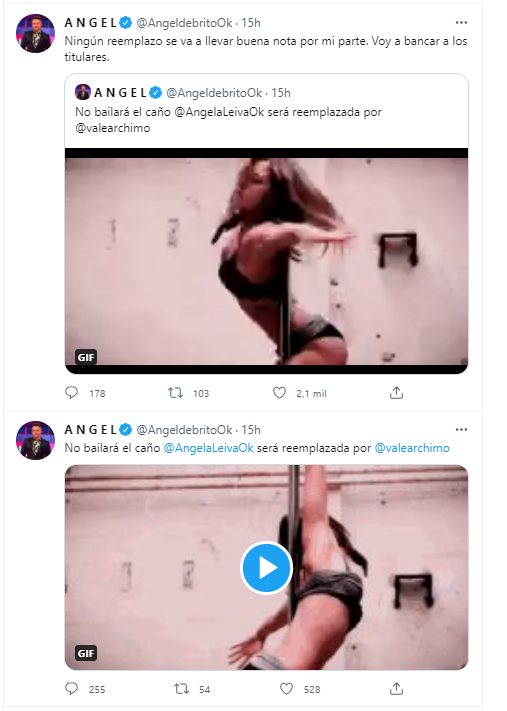Play the GIF in the second tweet

266,568
